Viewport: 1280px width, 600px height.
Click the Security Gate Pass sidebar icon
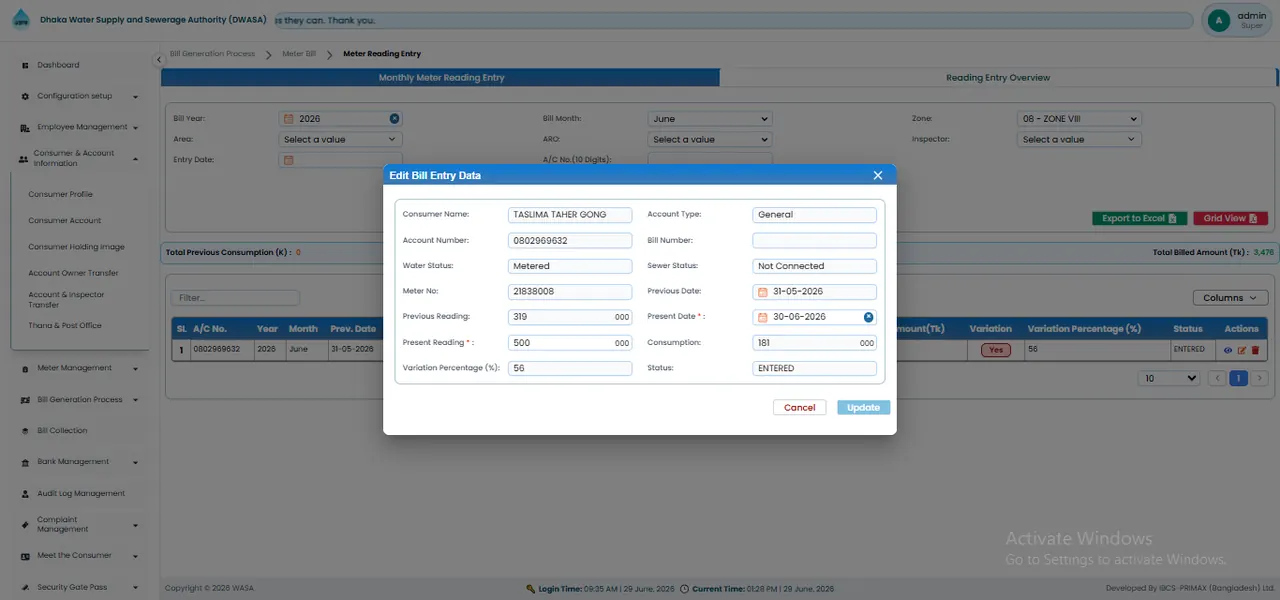25,588
